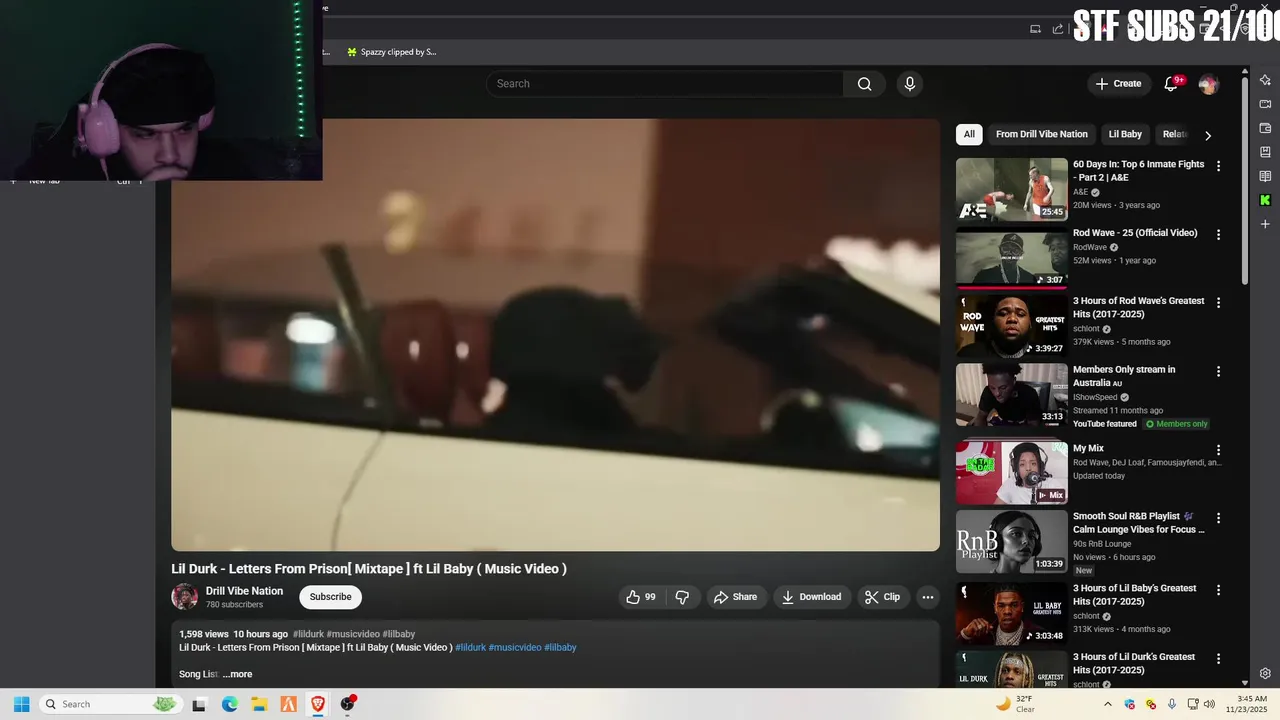This screenshot has width=1280, height=720.
Task: Open Smooth Soul R&B Playlist thumbnail
Action: point(1011,542)
